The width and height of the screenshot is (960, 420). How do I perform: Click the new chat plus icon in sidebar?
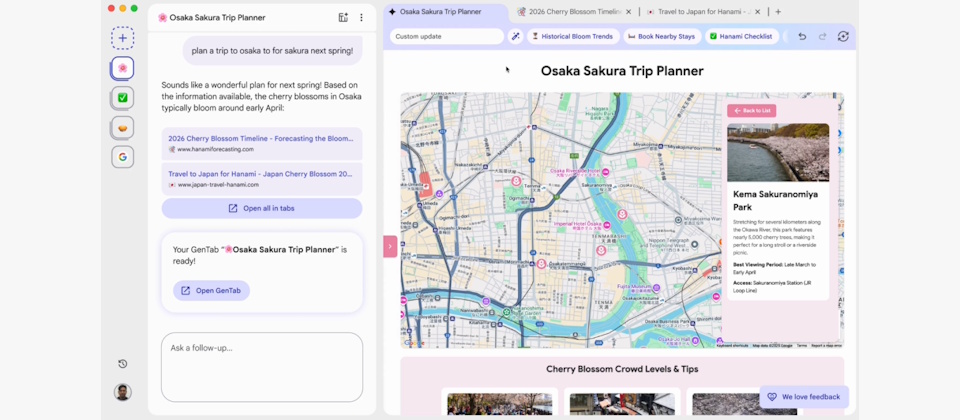pos(122,39)
